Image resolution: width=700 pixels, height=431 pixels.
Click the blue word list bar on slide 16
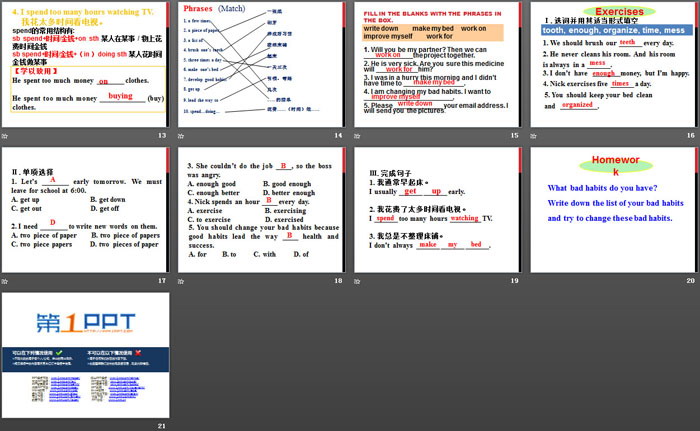tap(612, 31)
